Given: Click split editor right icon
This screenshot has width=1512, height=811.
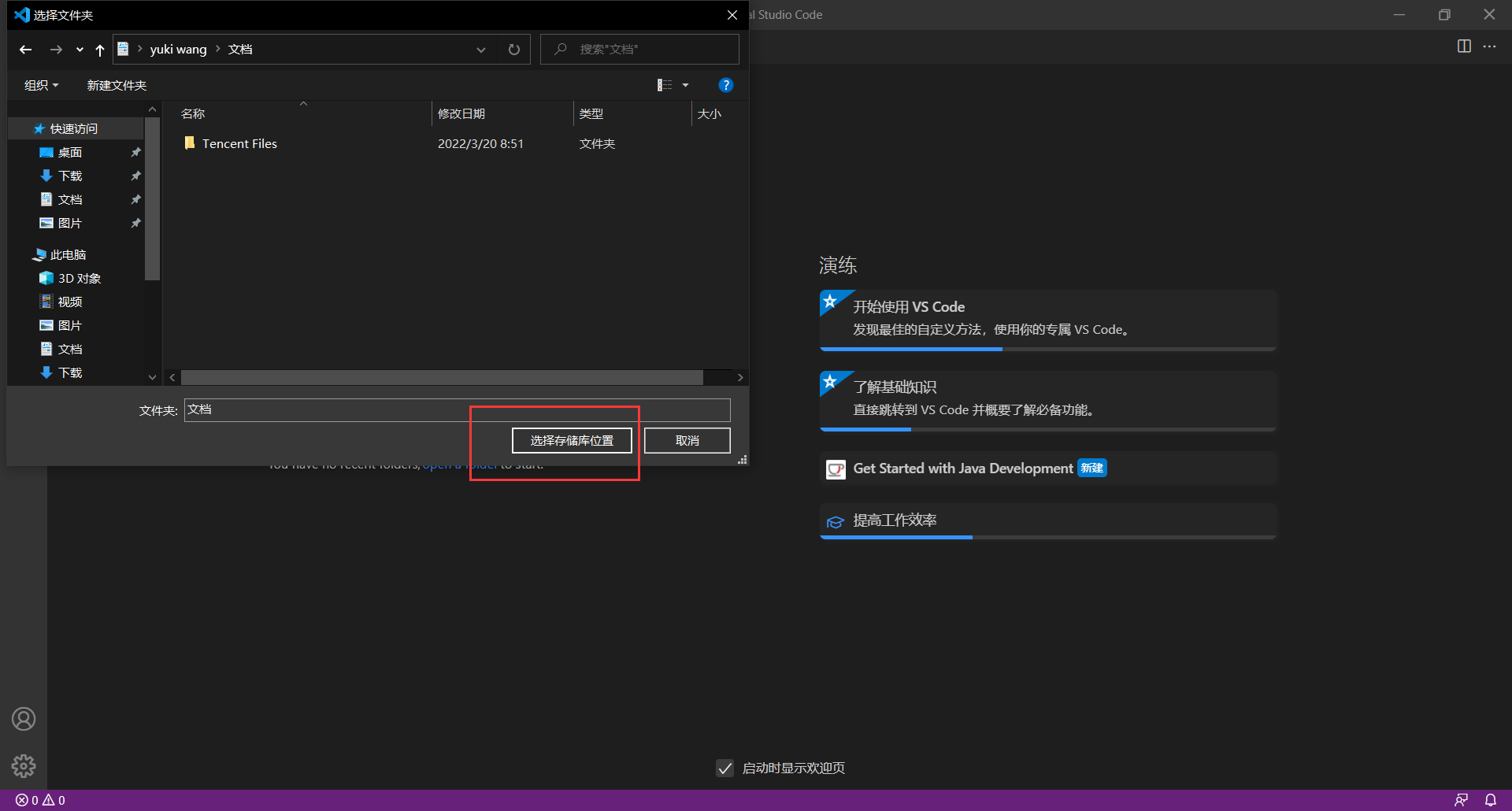Looking at the screenshot, I should (1464, 46).
